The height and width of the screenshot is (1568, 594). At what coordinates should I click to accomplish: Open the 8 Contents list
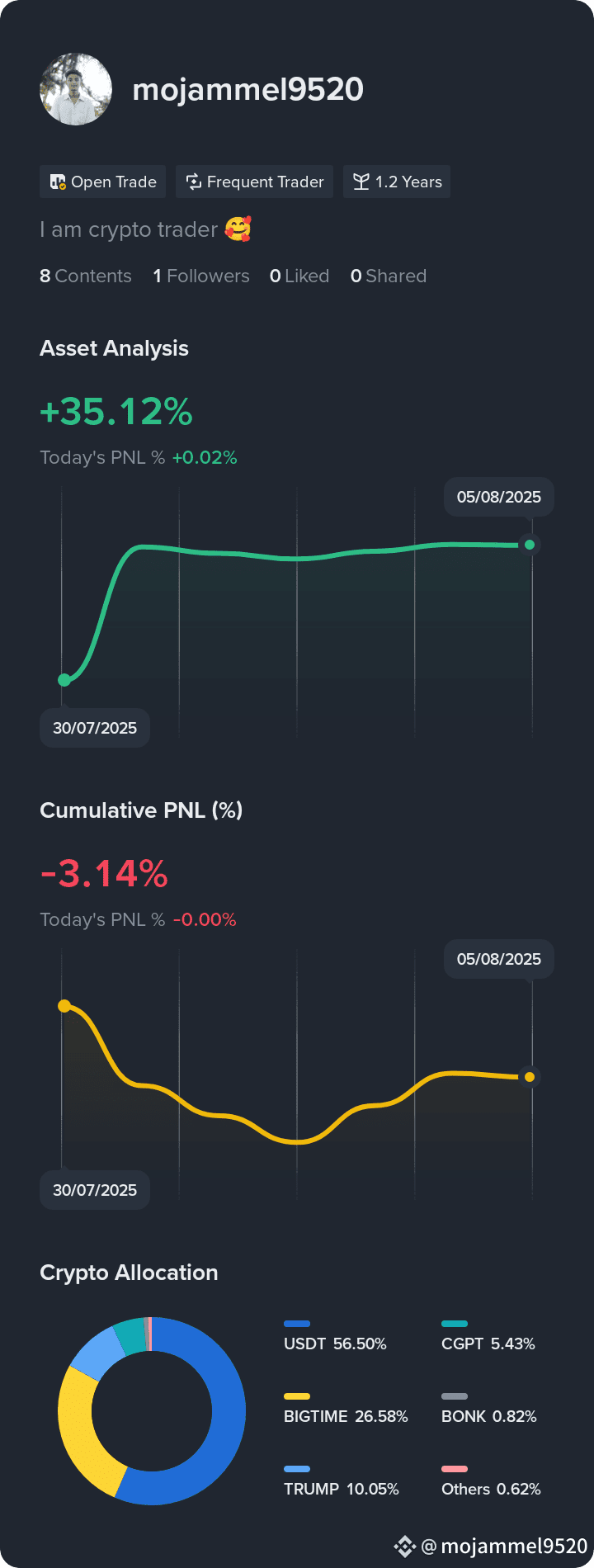86,276
